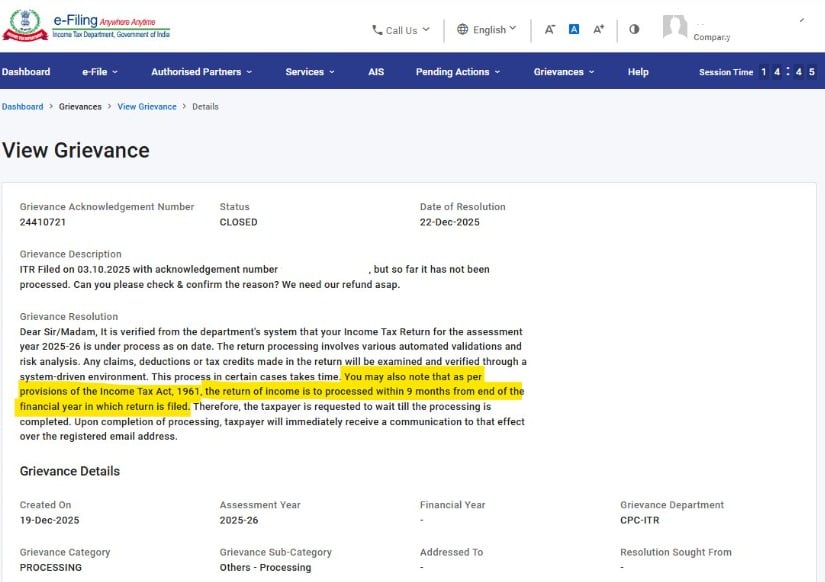Expand the e-File menu
The width and height of the screenshot is (825, 582).
click(100, 72)
